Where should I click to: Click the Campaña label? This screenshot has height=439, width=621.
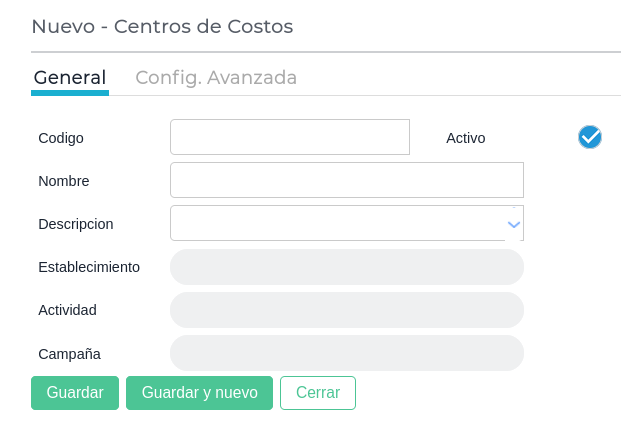tap(69, 353)
